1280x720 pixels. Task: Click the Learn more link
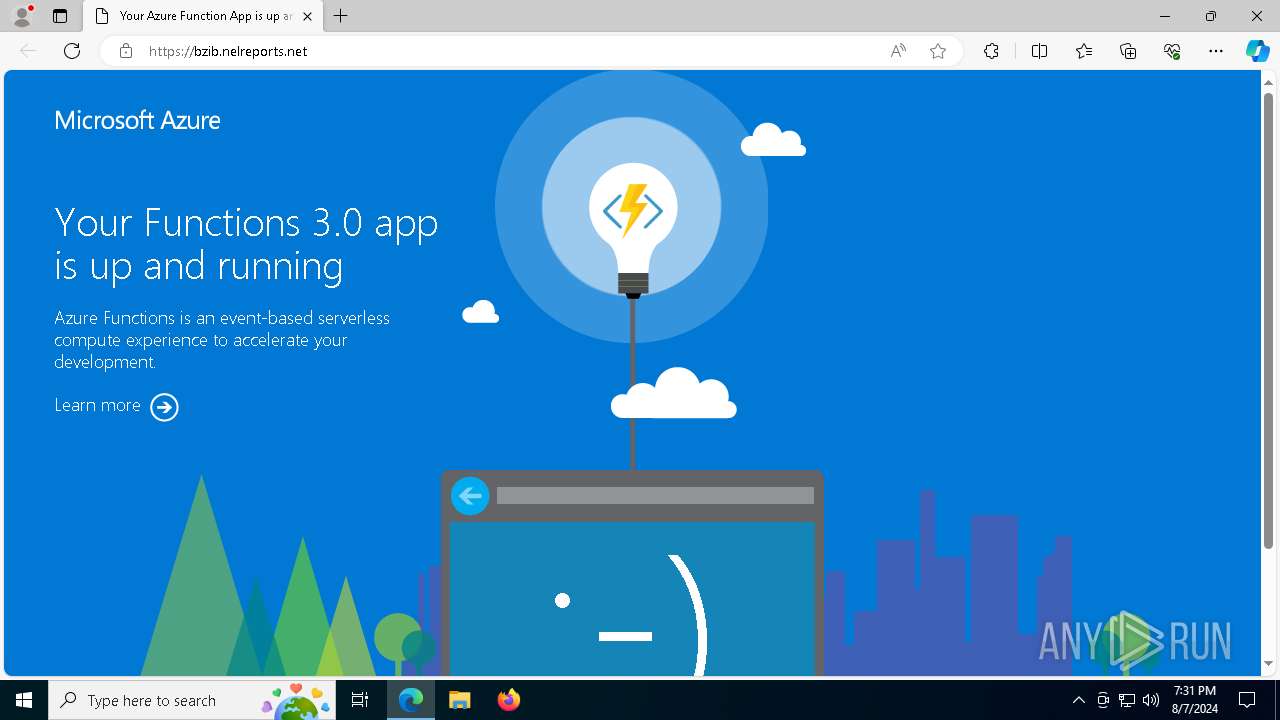click(x=97, y=405)
